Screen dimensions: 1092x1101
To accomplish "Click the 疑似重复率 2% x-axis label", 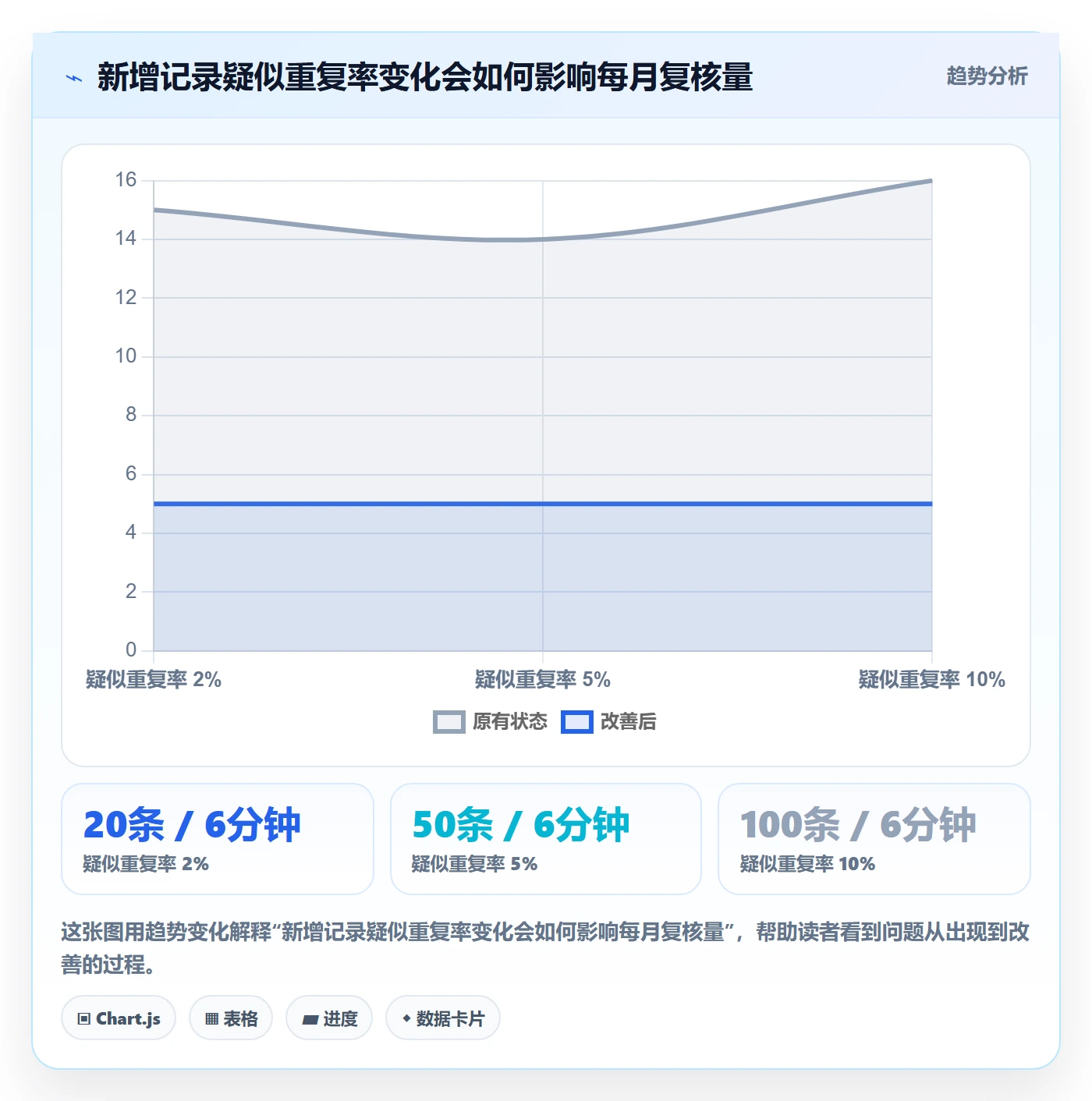I will (x=154, y=680).
